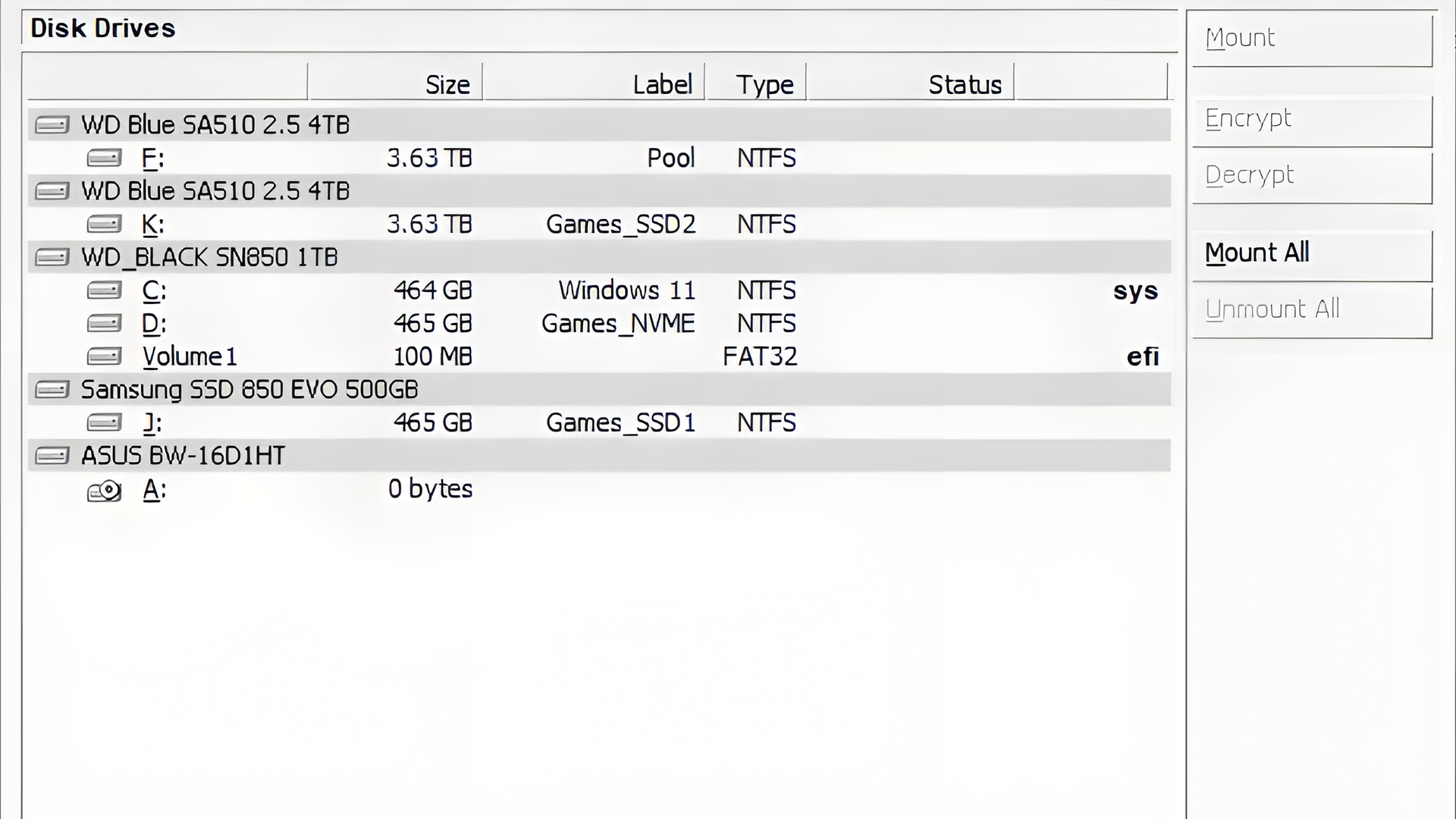Click the Type column header
The height and width of the screenshot is (819, 1456).
[x=756, y=82]
